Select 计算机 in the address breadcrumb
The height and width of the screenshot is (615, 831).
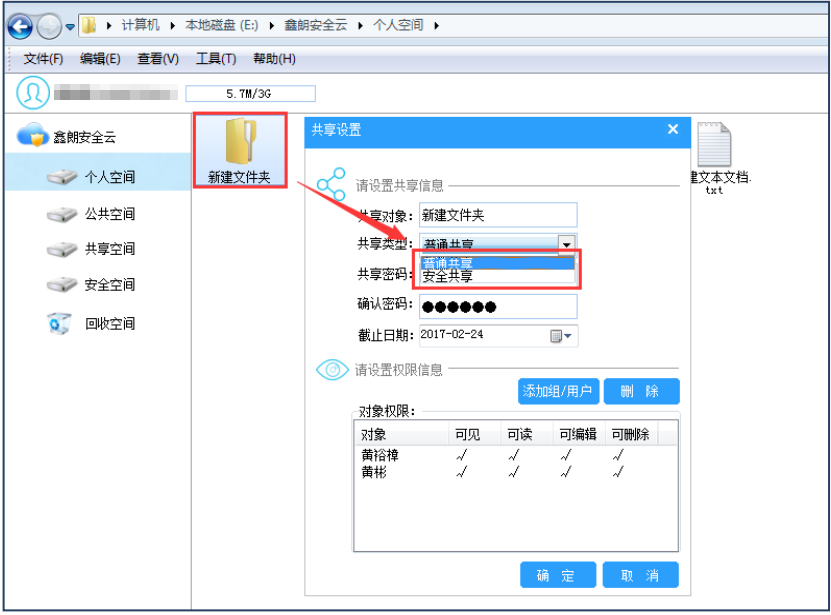(x=140, y=25)
